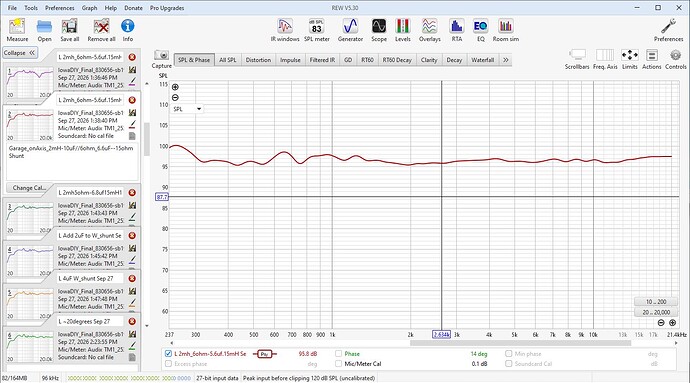Viewport: 690px width, 383px height.
Task: Set range to 10 .. 200 Hz
Action: coord(656,302)
